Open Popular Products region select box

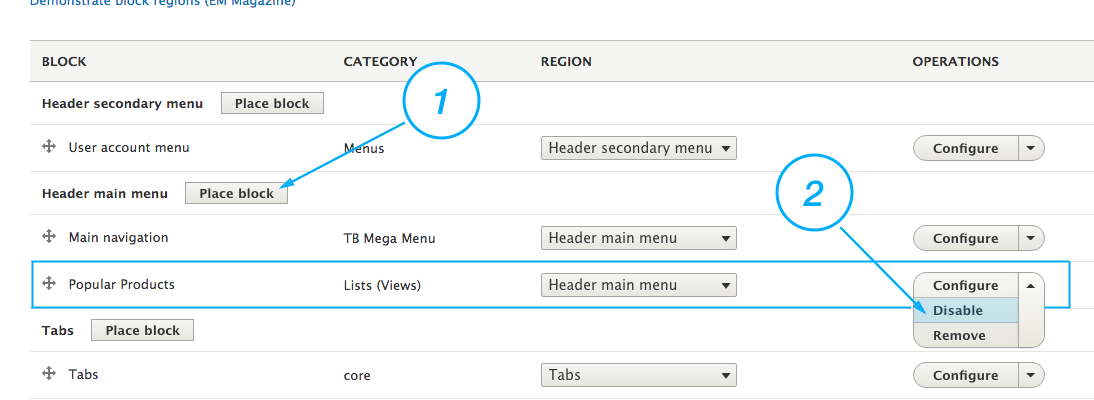638,285
